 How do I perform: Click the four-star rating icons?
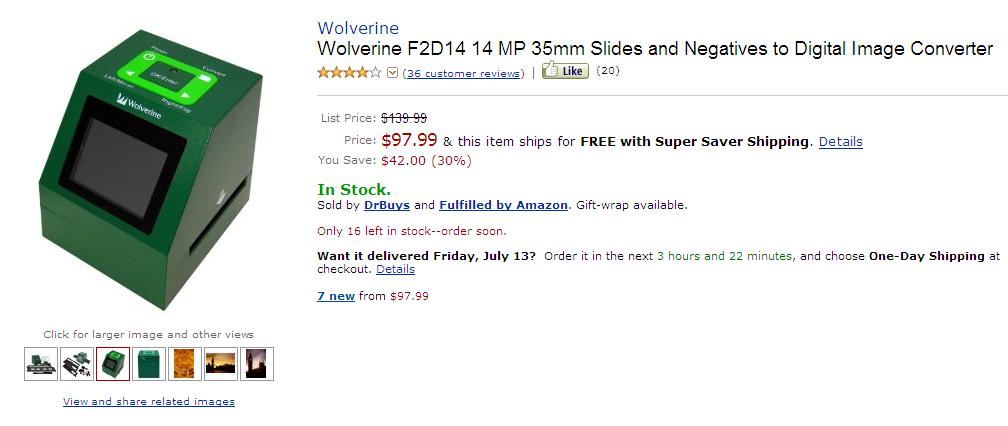point(349,72)
